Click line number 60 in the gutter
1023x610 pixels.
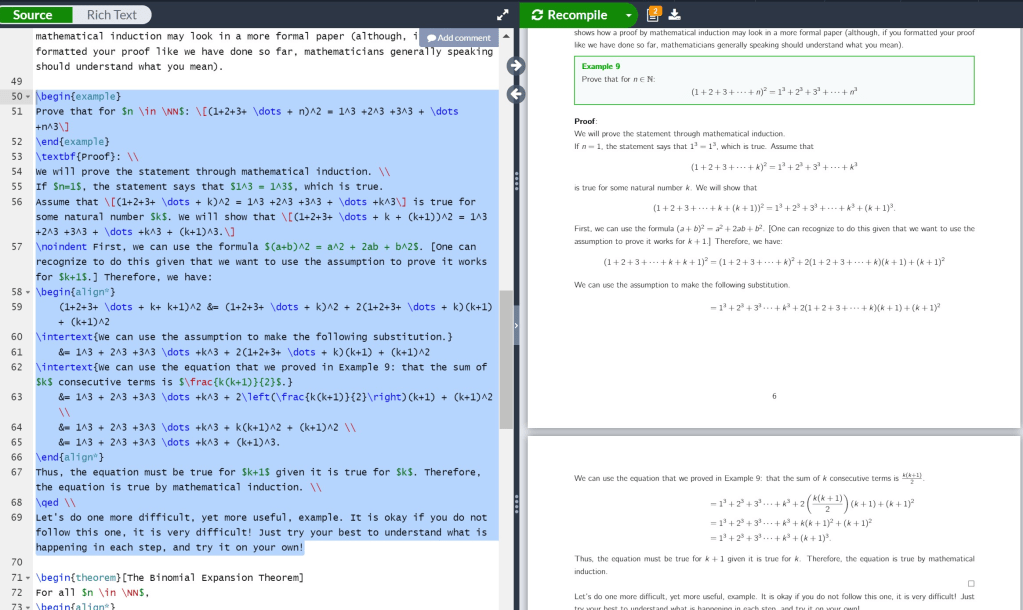(16, 337)
